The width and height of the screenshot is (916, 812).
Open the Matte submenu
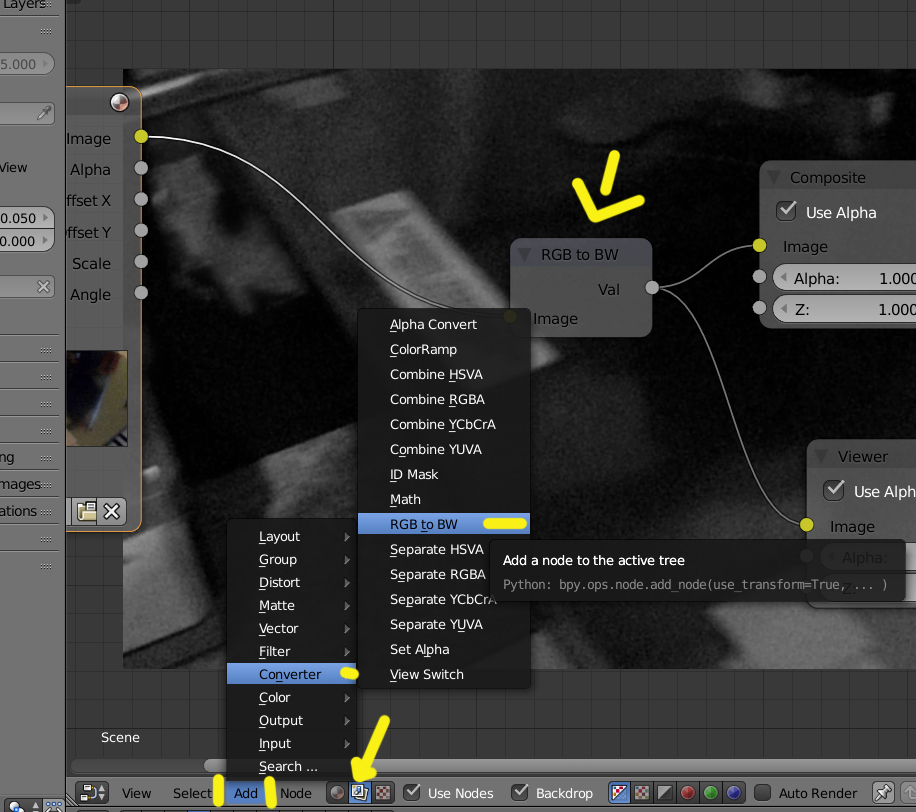point(292,605)
